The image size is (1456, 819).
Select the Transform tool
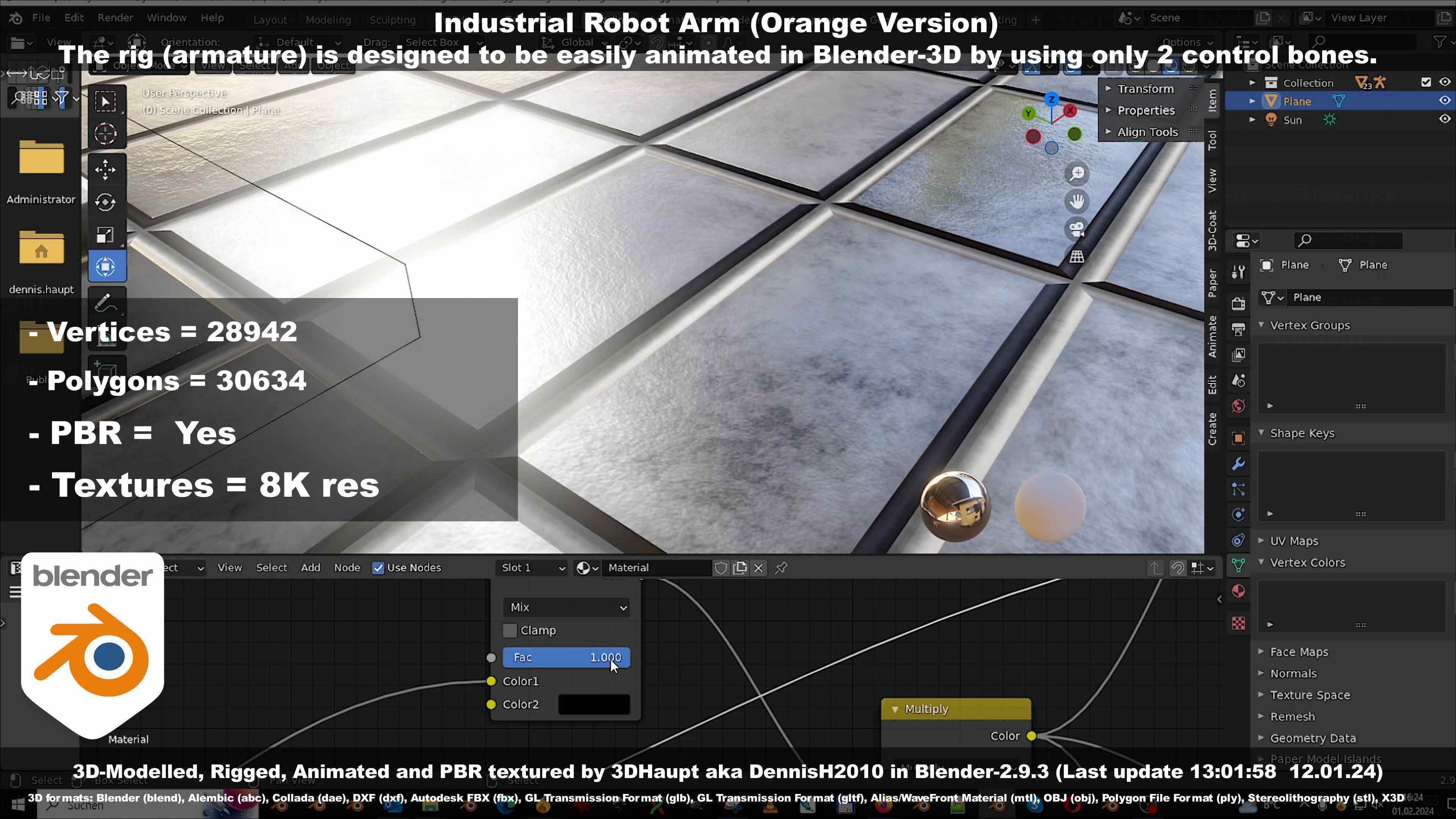[x=106, y=267]
